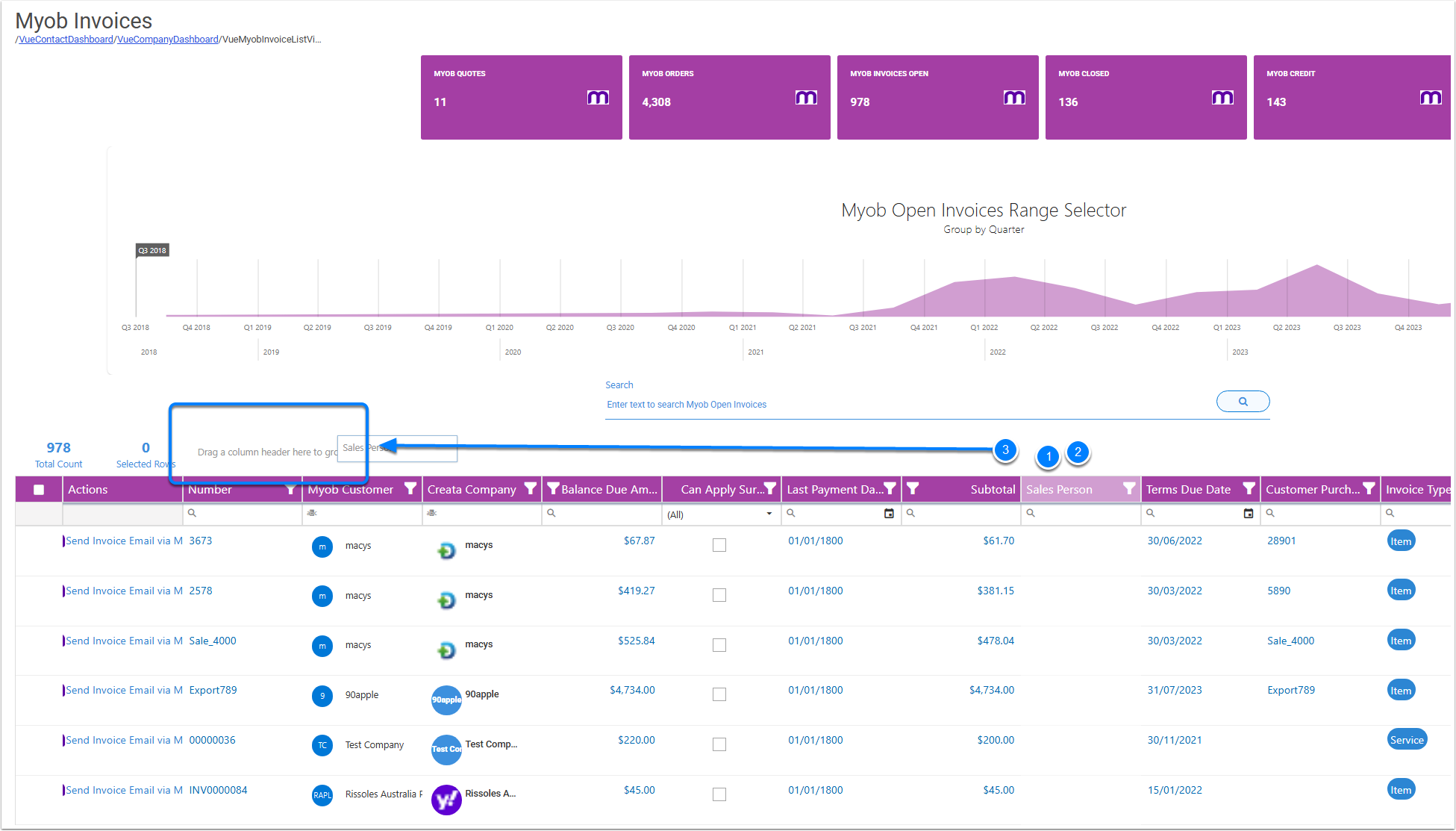Click 90apple company logo in Export789 row
This screenshot has height=831, width=1456.
pyautogui.click(x=446, y=700)
